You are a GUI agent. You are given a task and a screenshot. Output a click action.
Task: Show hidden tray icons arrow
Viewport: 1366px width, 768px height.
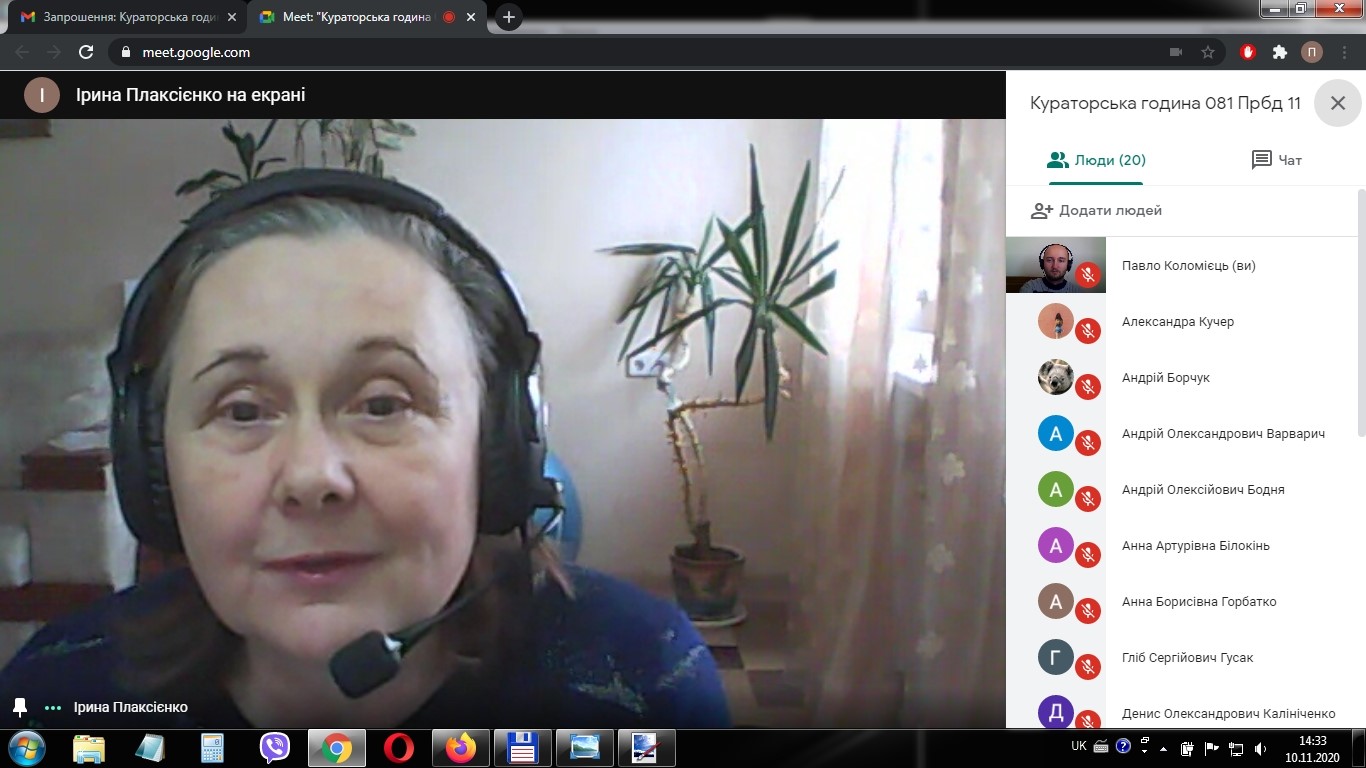(x=1163, y=747)
